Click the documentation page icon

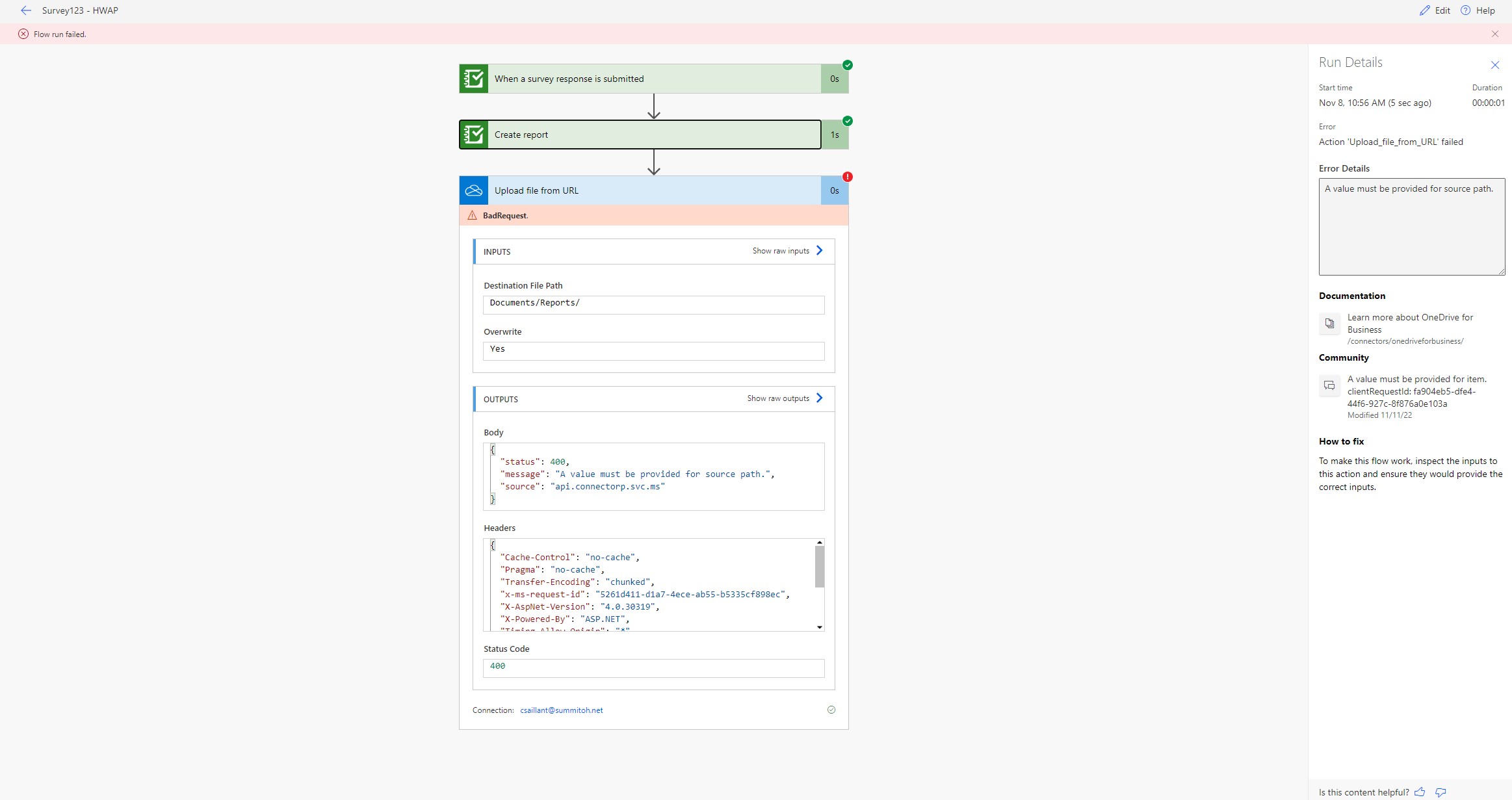[x=1329, y=323]
